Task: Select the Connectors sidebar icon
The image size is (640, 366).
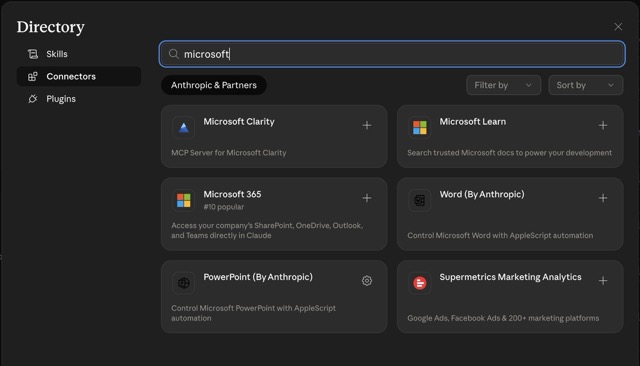Action: [33, 76]
